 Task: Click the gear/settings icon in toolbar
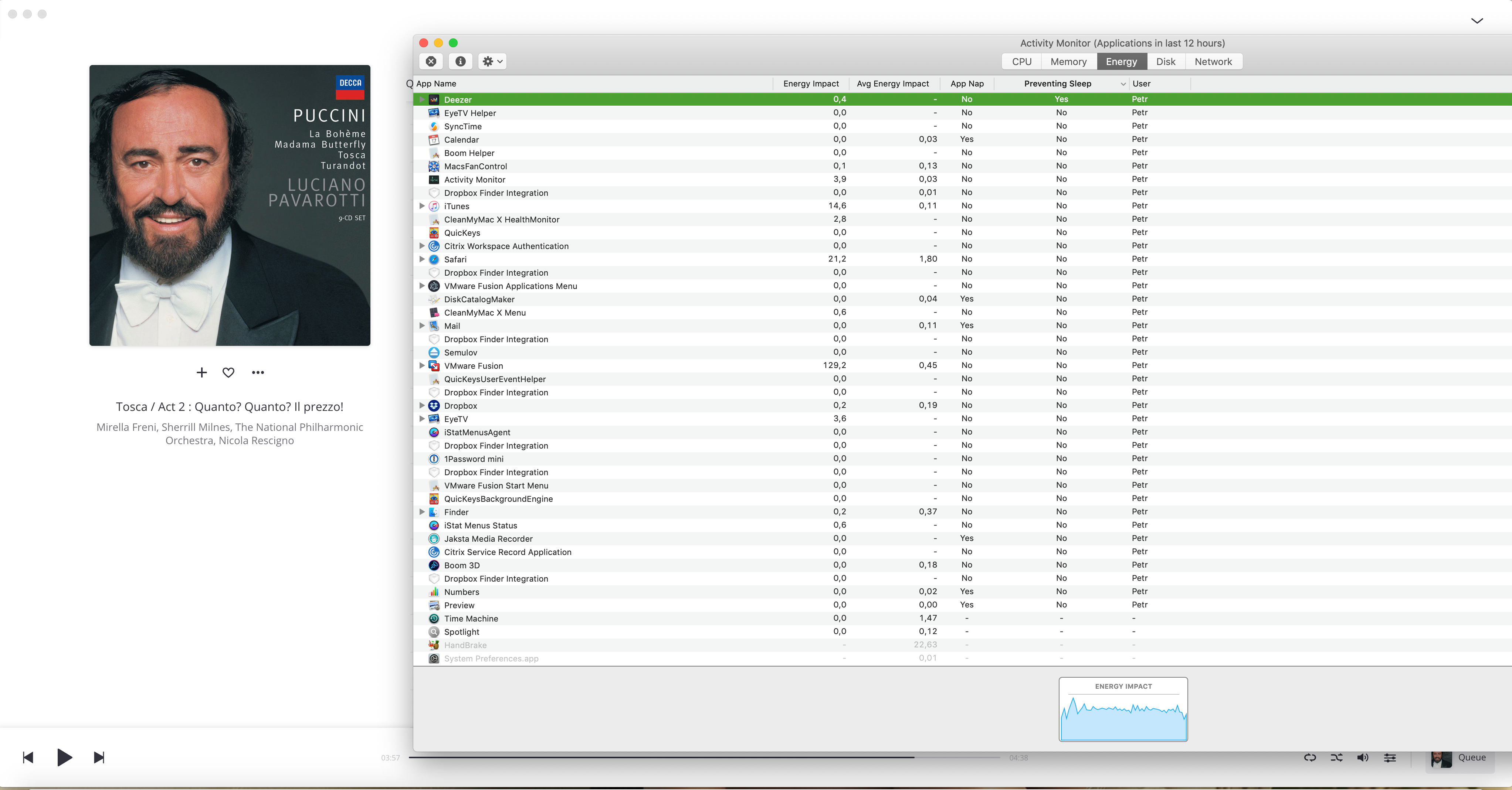[x=490, y=61]
